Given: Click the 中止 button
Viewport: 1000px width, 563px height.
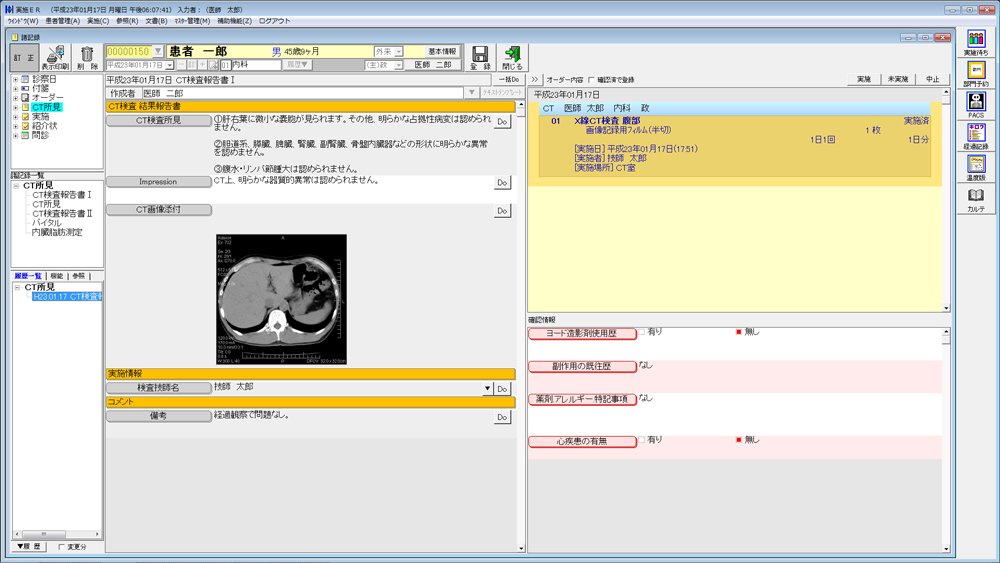Looking at the screenshot, I should click(x=932, y=80).
